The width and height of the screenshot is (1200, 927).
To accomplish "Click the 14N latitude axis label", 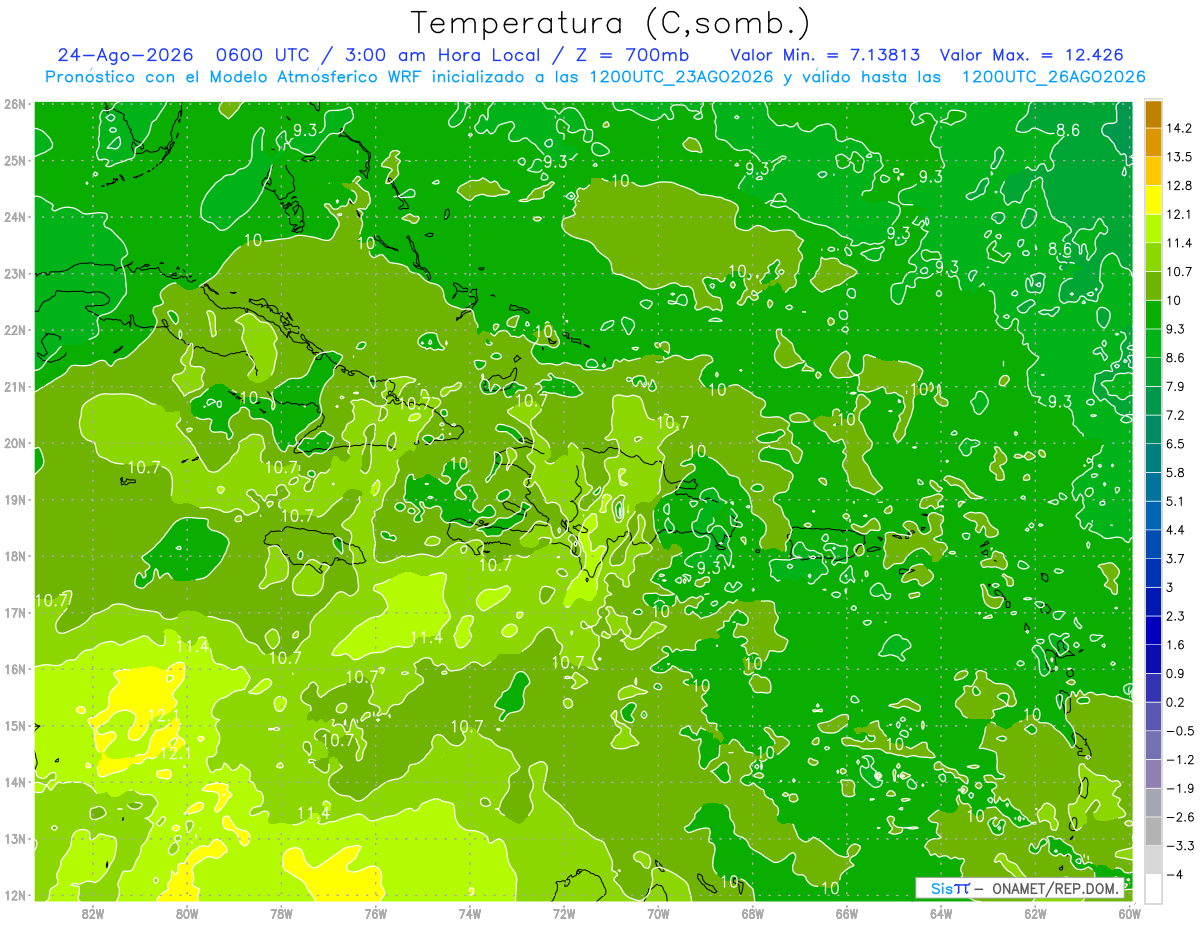I will point(15,782).
